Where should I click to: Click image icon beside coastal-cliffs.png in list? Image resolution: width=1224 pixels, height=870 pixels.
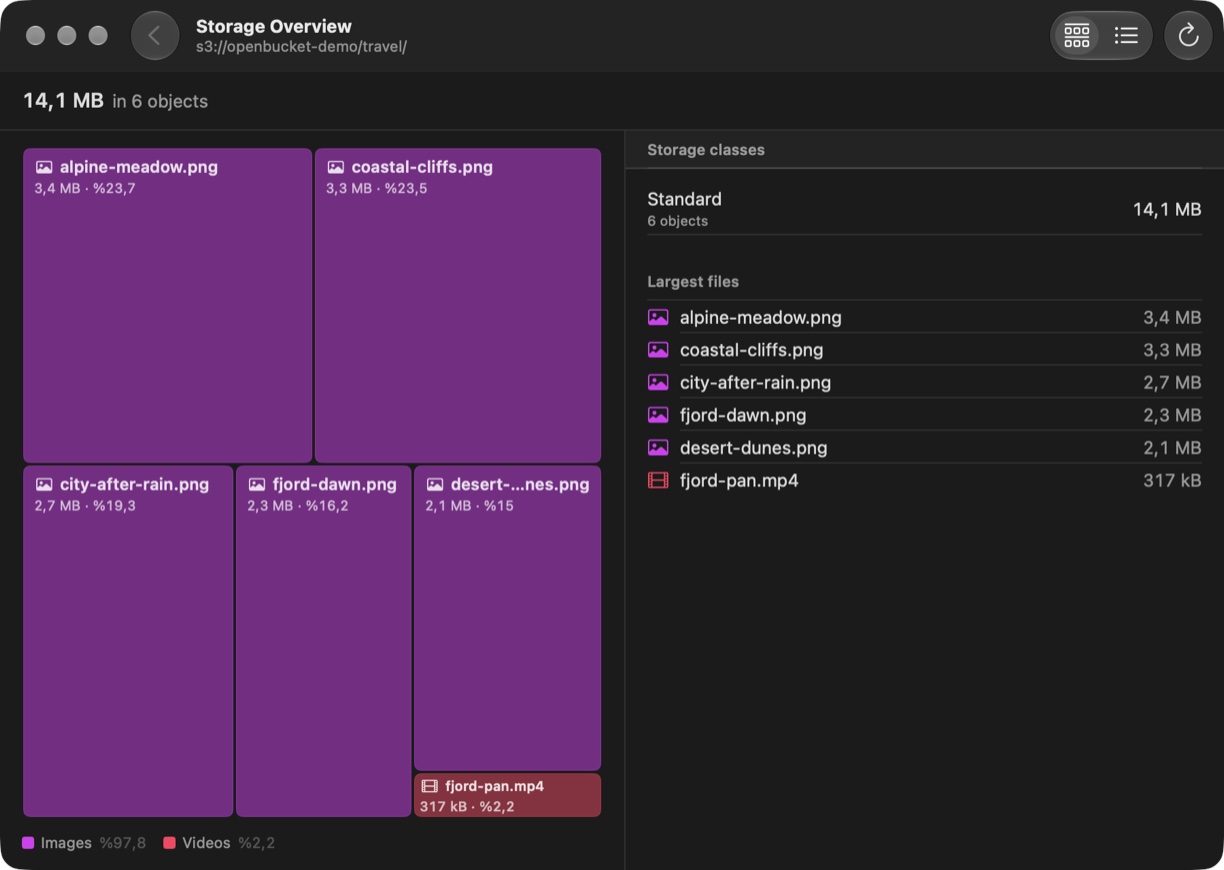click(658, 350)
